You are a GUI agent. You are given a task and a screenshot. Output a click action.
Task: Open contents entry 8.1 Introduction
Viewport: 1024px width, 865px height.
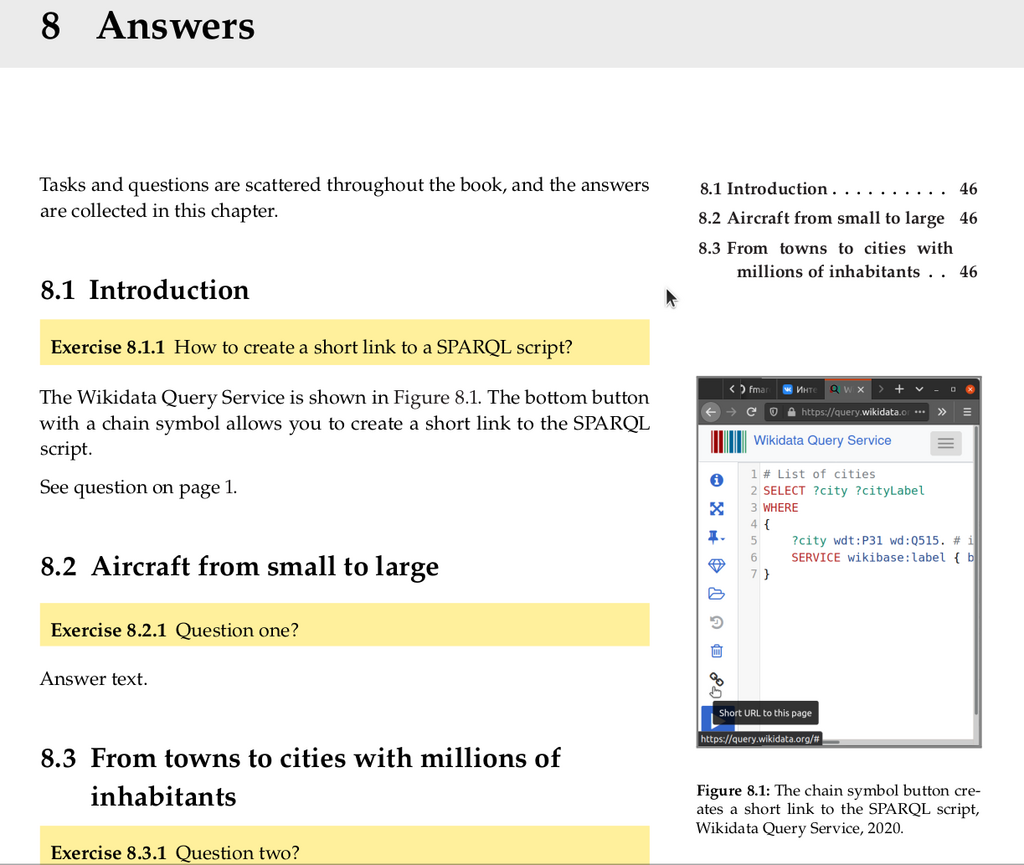pos(838,189)
